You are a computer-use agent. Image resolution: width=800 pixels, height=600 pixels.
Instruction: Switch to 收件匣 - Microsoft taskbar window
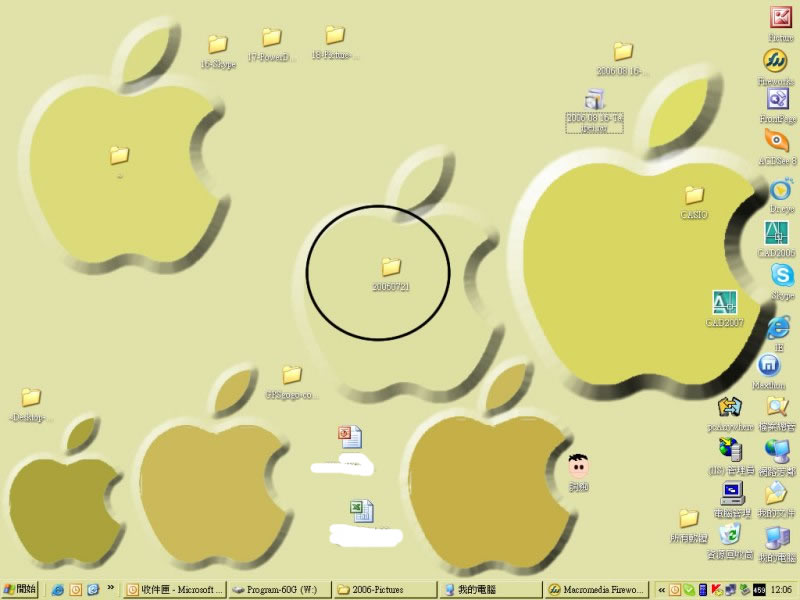coord(174,590)
